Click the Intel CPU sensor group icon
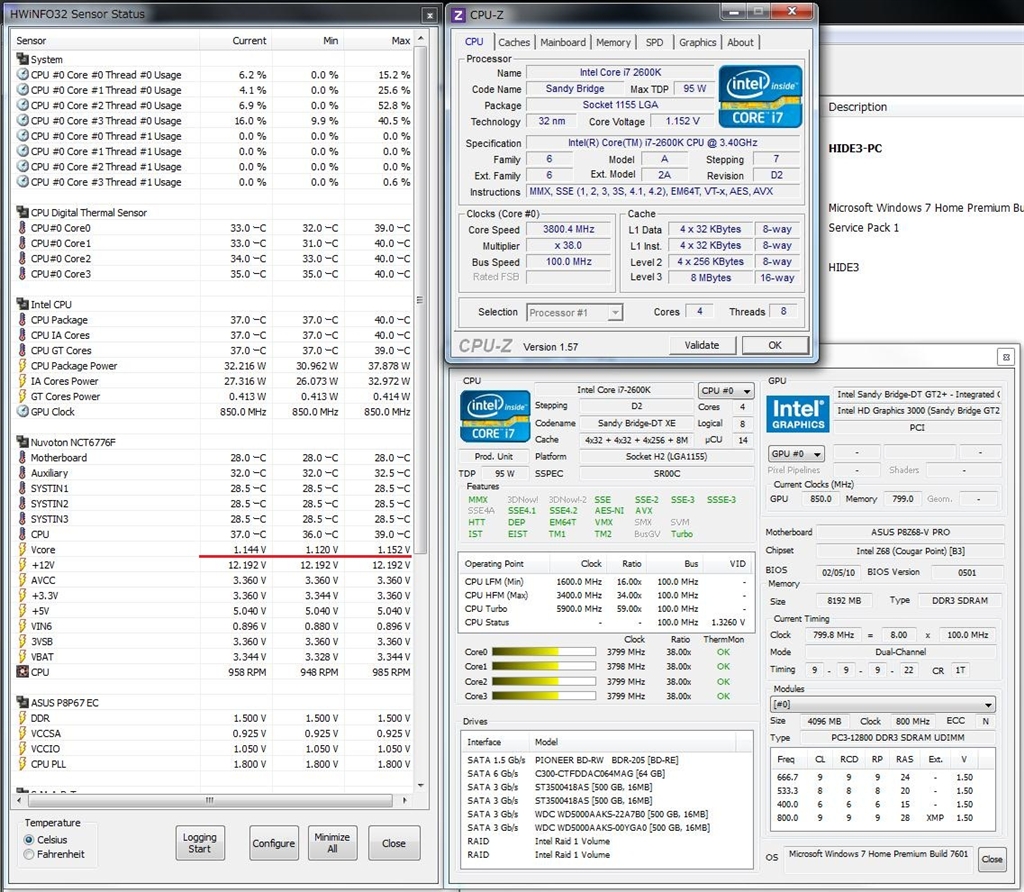 click(x=23, y=304)
